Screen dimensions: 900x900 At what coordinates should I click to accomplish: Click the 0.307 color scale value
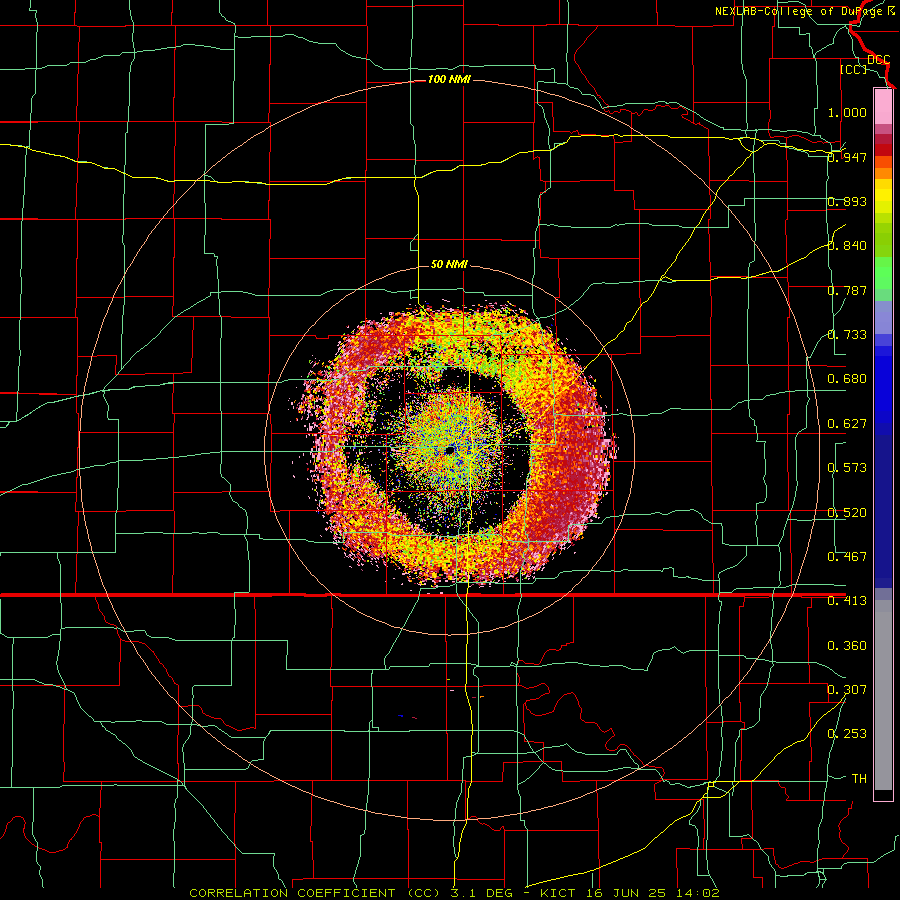(847, 690)
